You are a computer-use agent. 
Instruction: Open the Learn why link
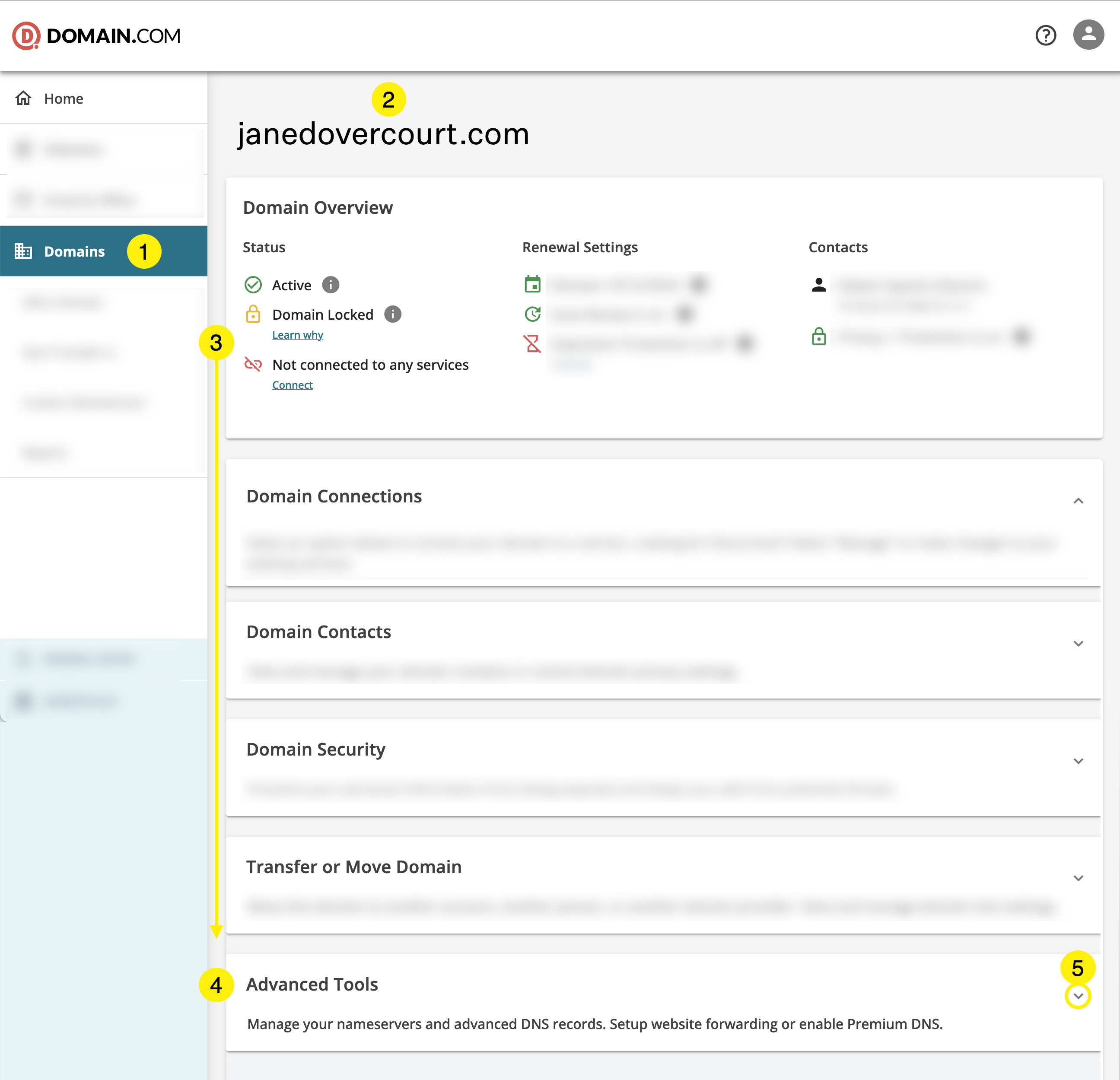pyautogui.click(x=298, y=334)
